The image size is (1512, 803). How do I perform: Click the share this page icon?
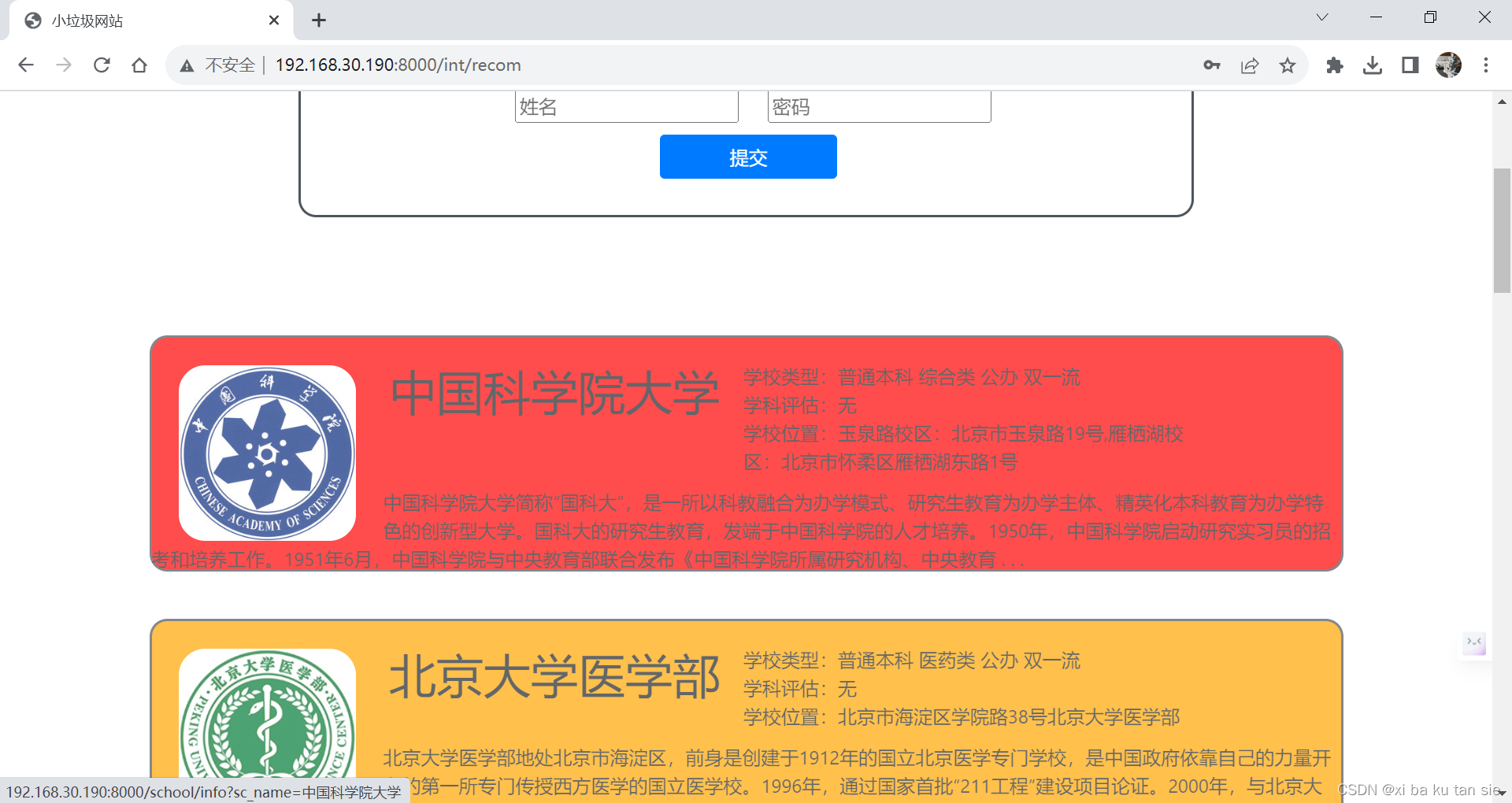point(1250,65)
